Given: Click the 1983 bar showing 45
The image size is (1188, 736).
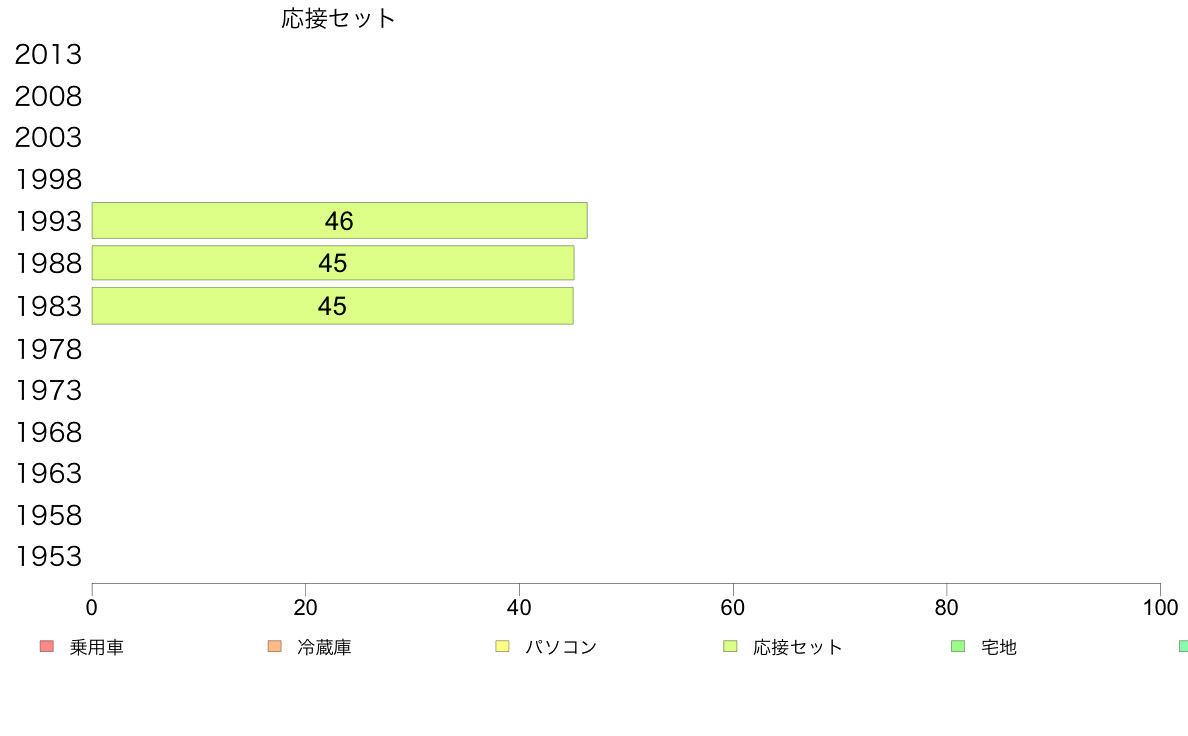Looking at the screenshot, I should tap(333, 306).
